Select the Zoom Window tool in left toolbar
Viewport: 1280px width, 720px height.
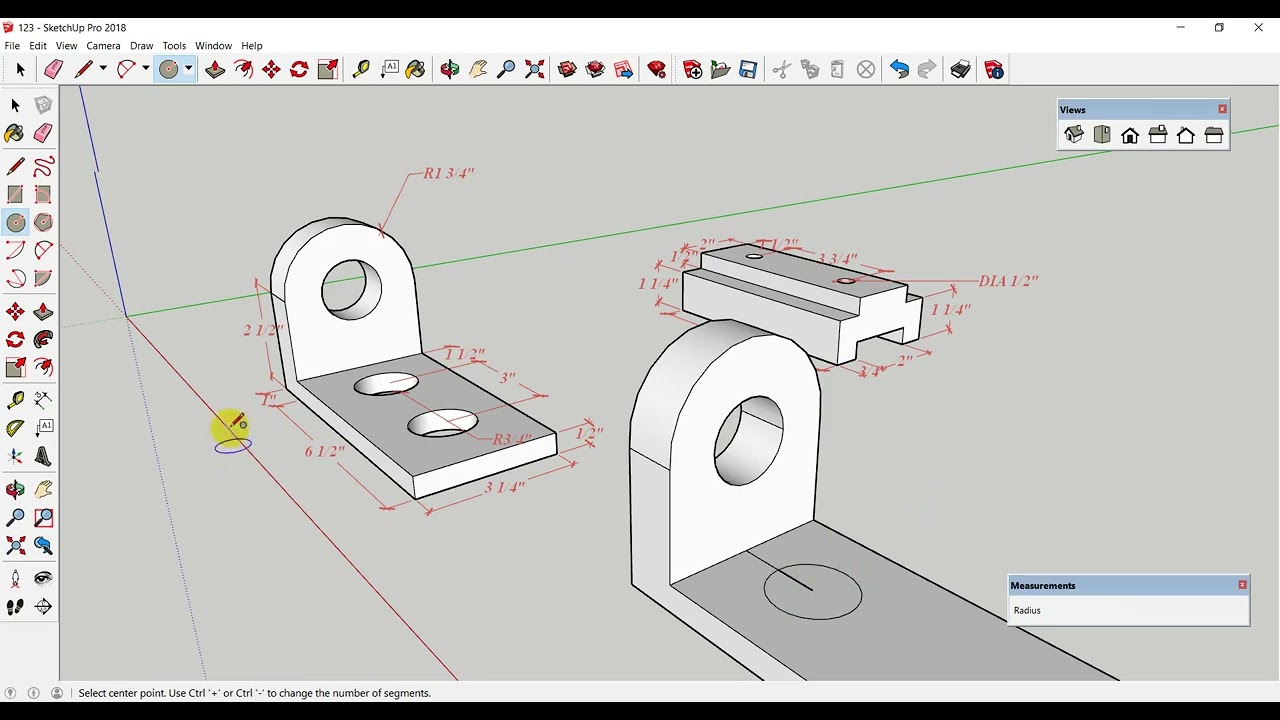[x=43, y=518]
